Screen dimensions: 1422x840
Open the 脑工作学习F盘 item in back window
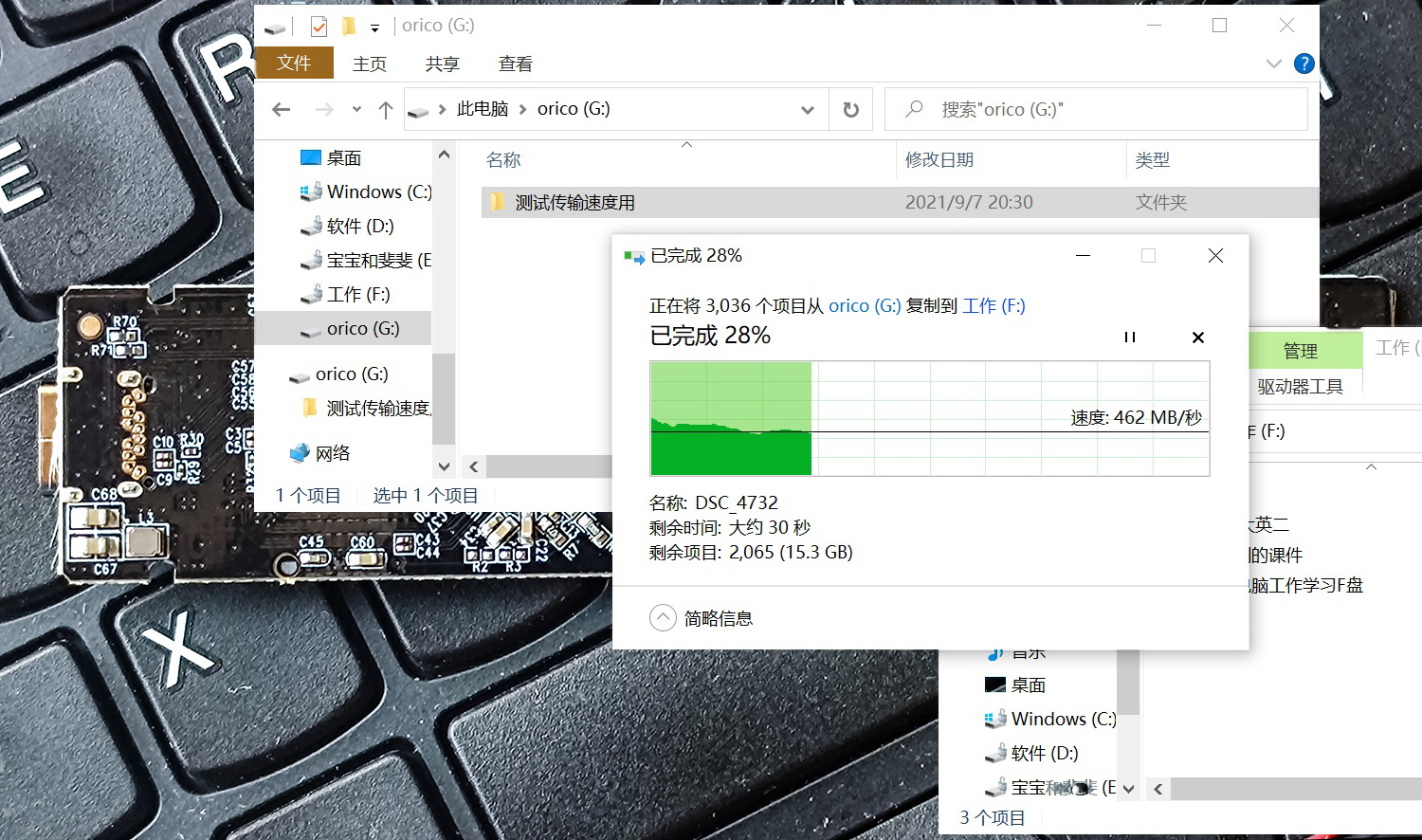tap(1307, 585)
